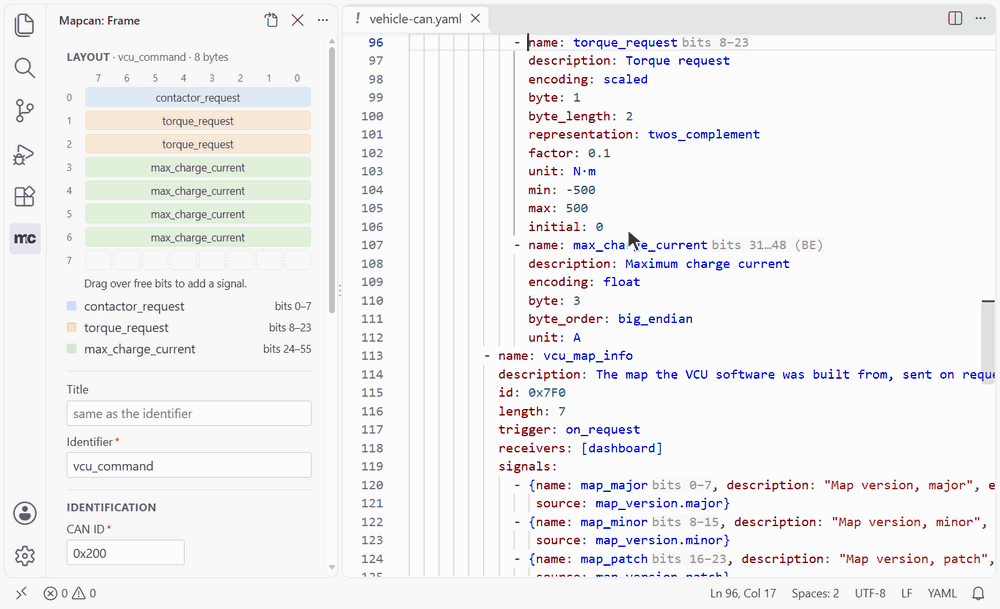Open notifications bell
This screenshot has width=1000, height=609.
tap(978, 593)
